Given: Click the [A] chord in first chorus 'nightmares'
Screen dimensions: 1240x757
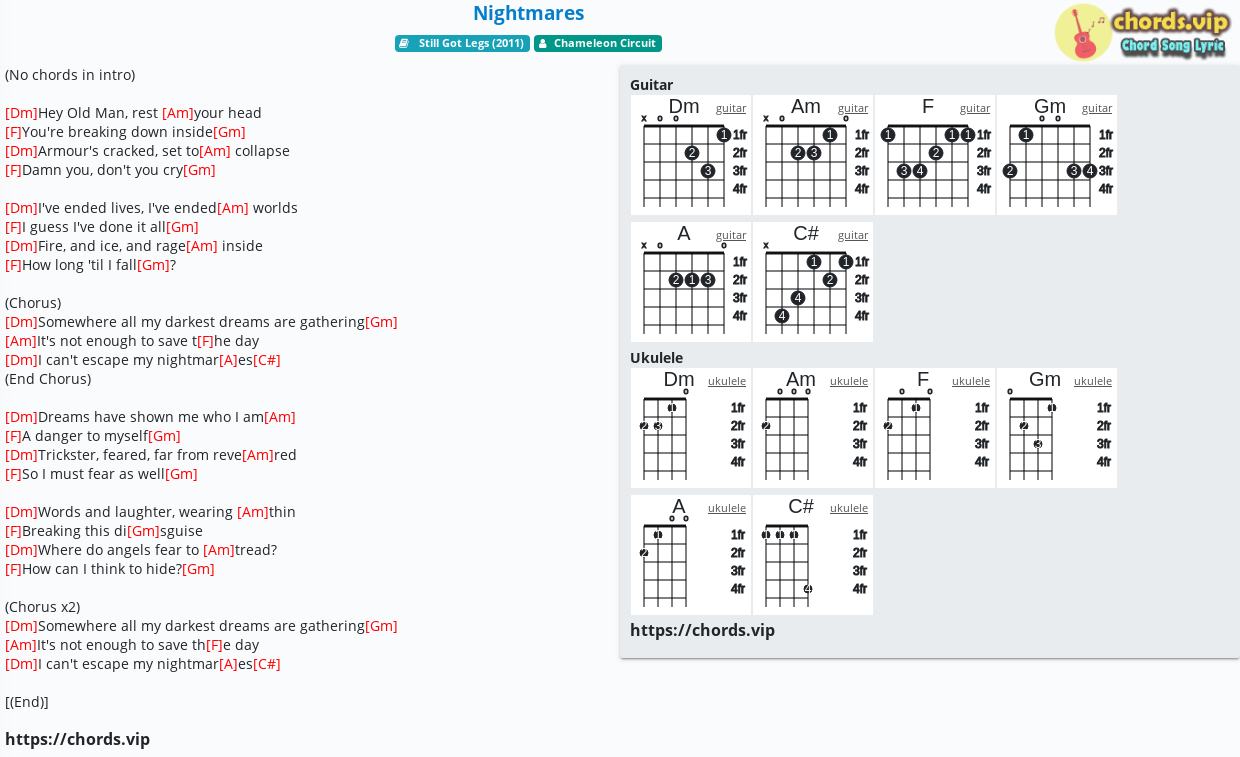Looking at the screenshot, I should pyautogui.click(x=228, y=360).
